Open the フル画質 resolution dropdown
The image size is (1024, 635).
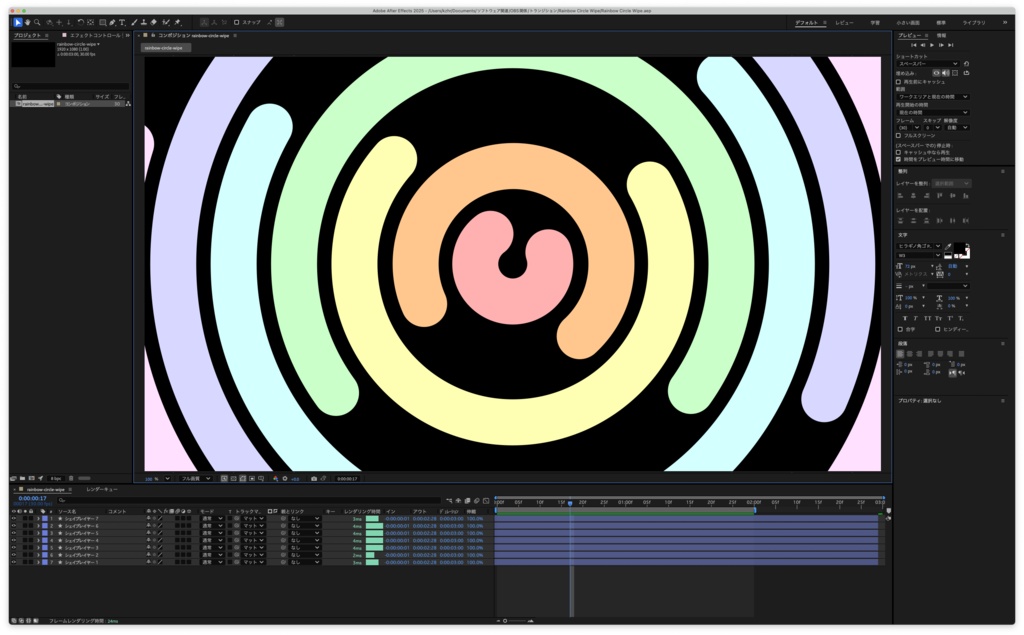click(195, 479)
